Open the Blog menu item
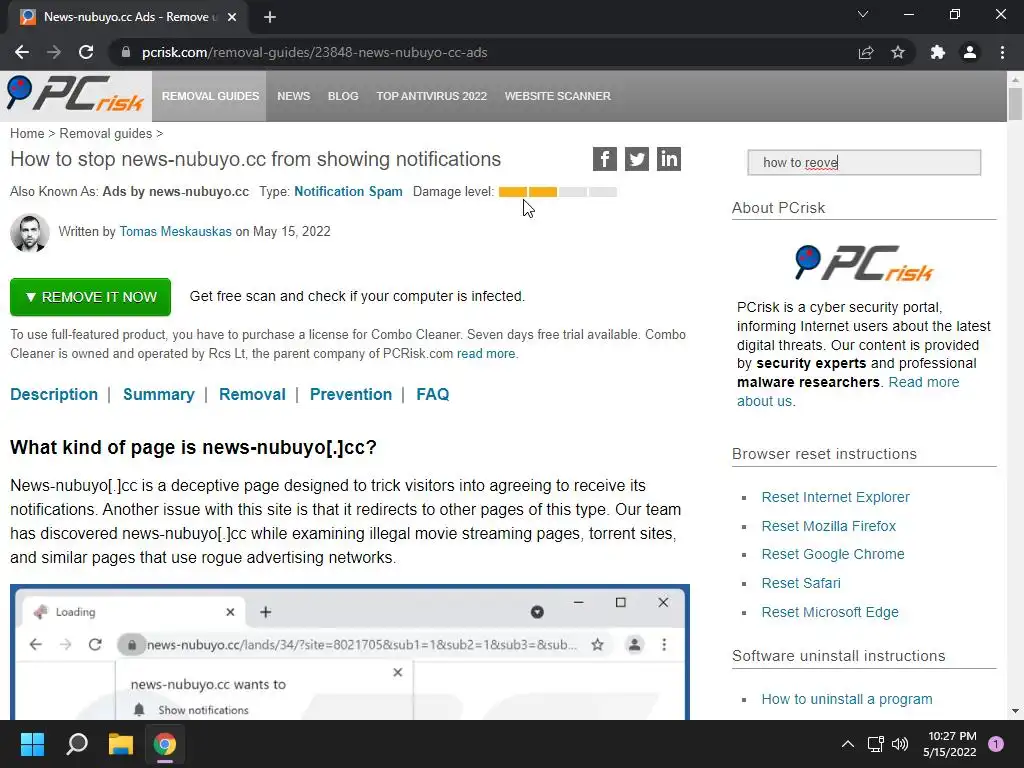This screenshot has height=768, width=1024. [343, 96]
